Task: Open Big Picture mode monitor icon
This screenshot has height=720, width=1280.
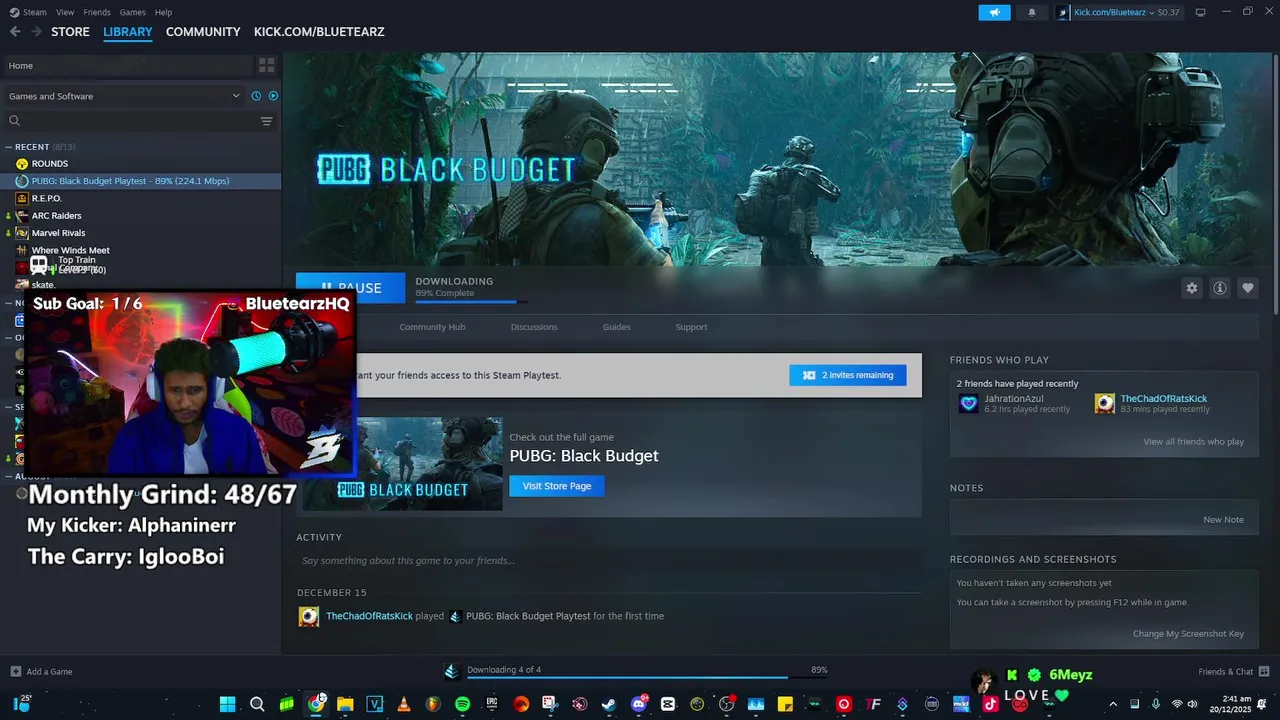Action: (x=1201, y=12)
